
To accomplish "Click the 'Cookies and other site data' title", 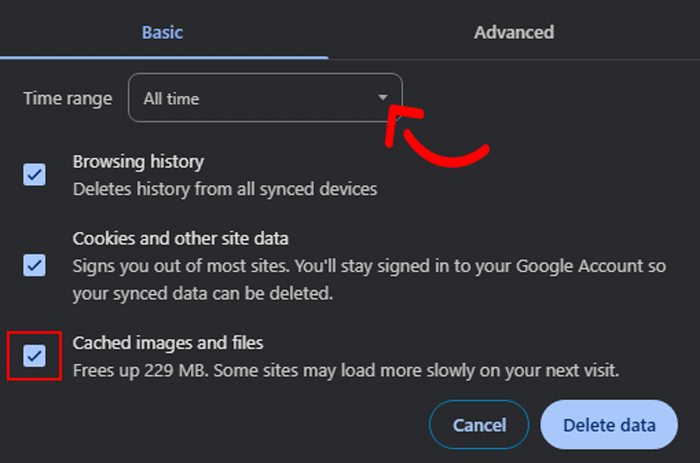I will pos(180,239).
